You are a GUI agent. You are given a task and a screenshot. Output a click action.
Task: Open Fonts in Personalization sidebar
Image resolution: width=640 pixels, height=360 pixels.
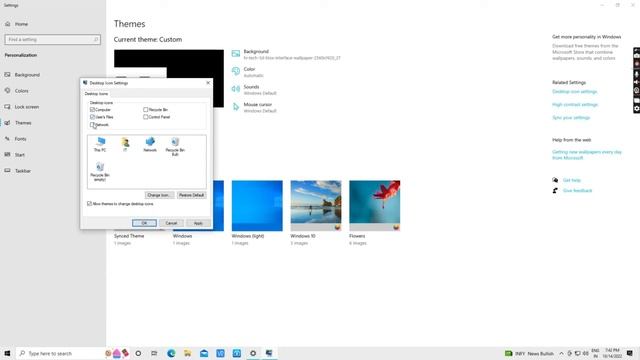click(x=20, y=139)
